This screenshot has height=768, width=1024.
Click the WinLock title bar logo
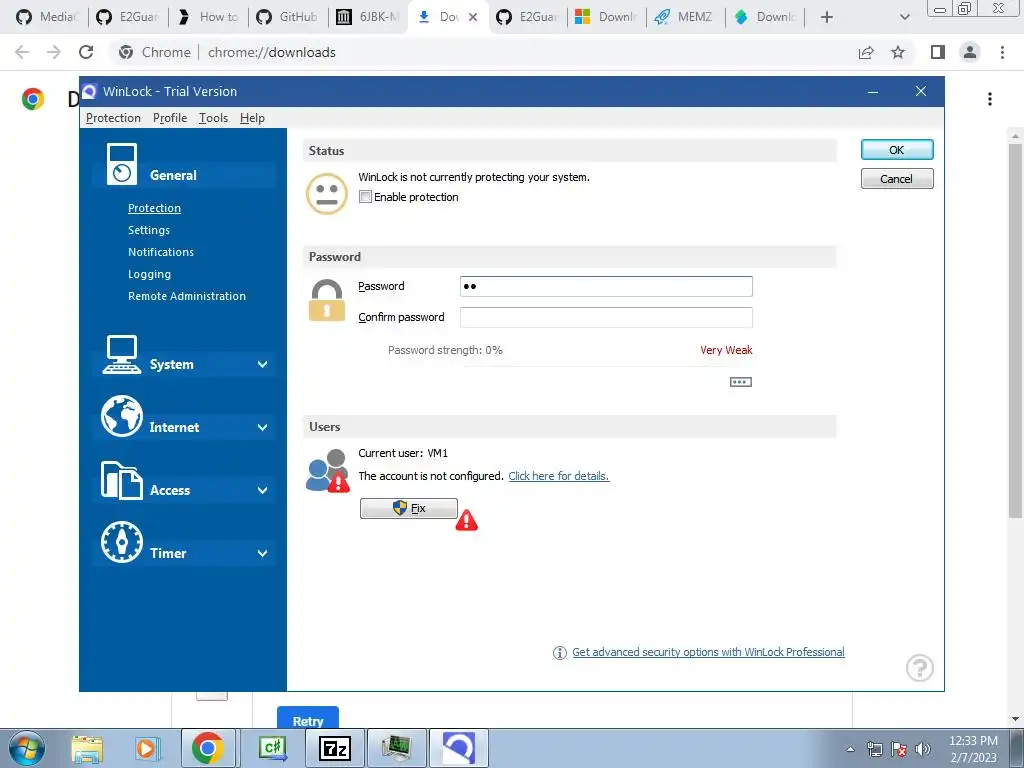click(x=89, y=91)
